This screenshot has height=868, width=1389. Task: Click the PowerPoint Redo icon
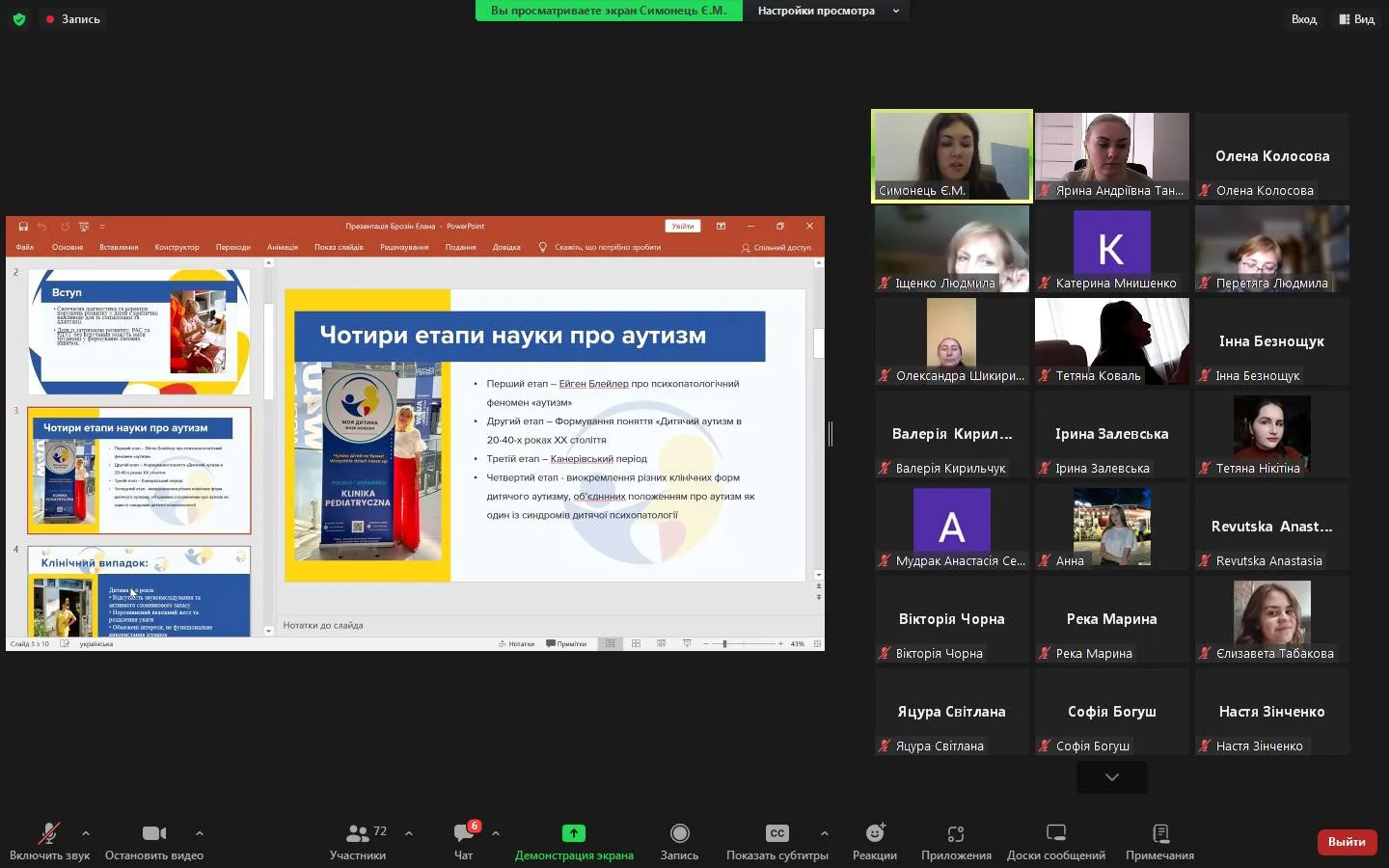coord(65,227)
